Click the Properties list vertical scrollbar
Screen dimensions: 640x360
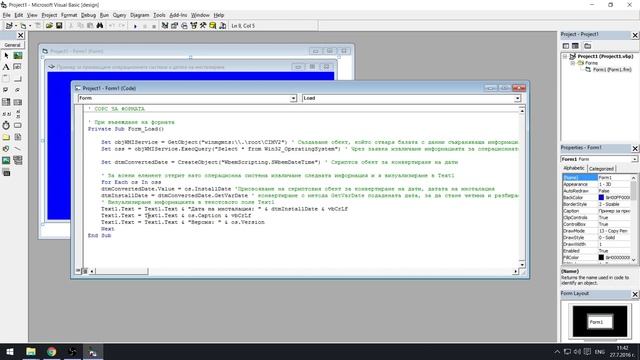633,218
